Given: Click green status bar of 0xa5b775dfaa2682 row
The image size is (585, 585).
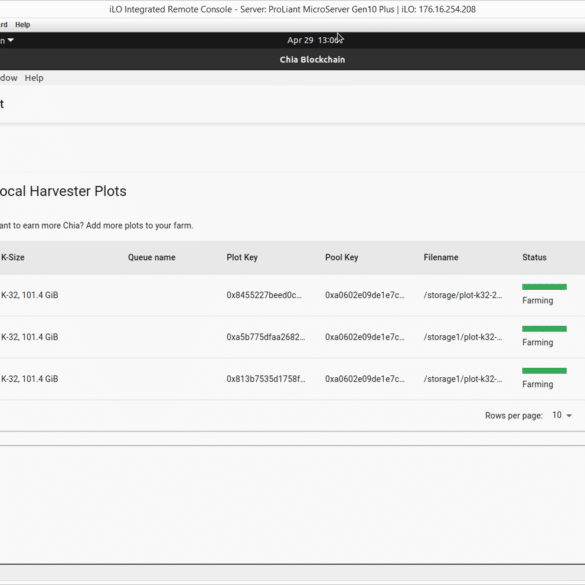Looking at the screenshot, I should (x=544, y=329).
